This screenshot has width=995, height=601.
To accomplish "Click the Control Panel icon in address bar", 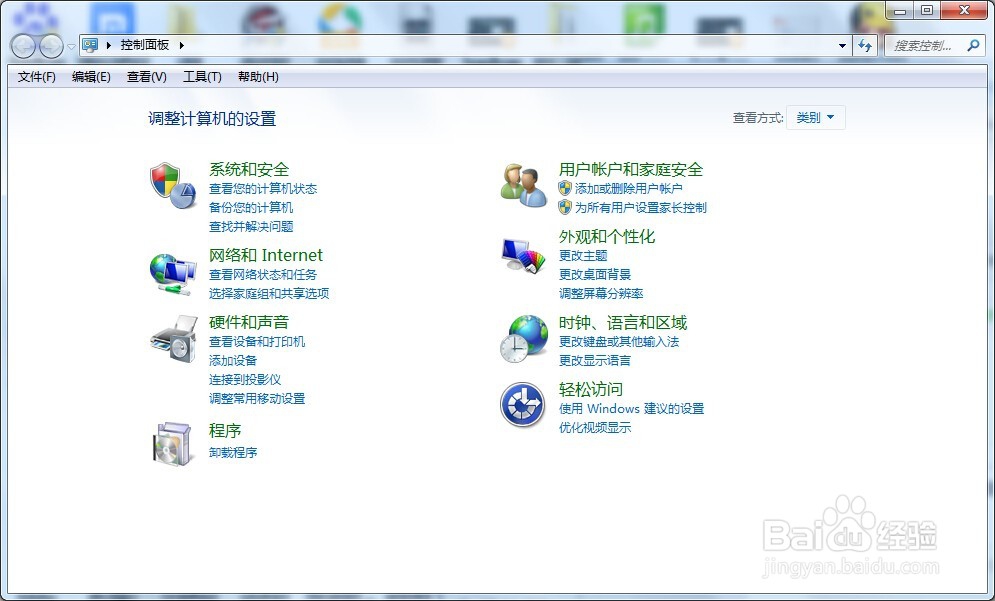I will coord(90,45).
